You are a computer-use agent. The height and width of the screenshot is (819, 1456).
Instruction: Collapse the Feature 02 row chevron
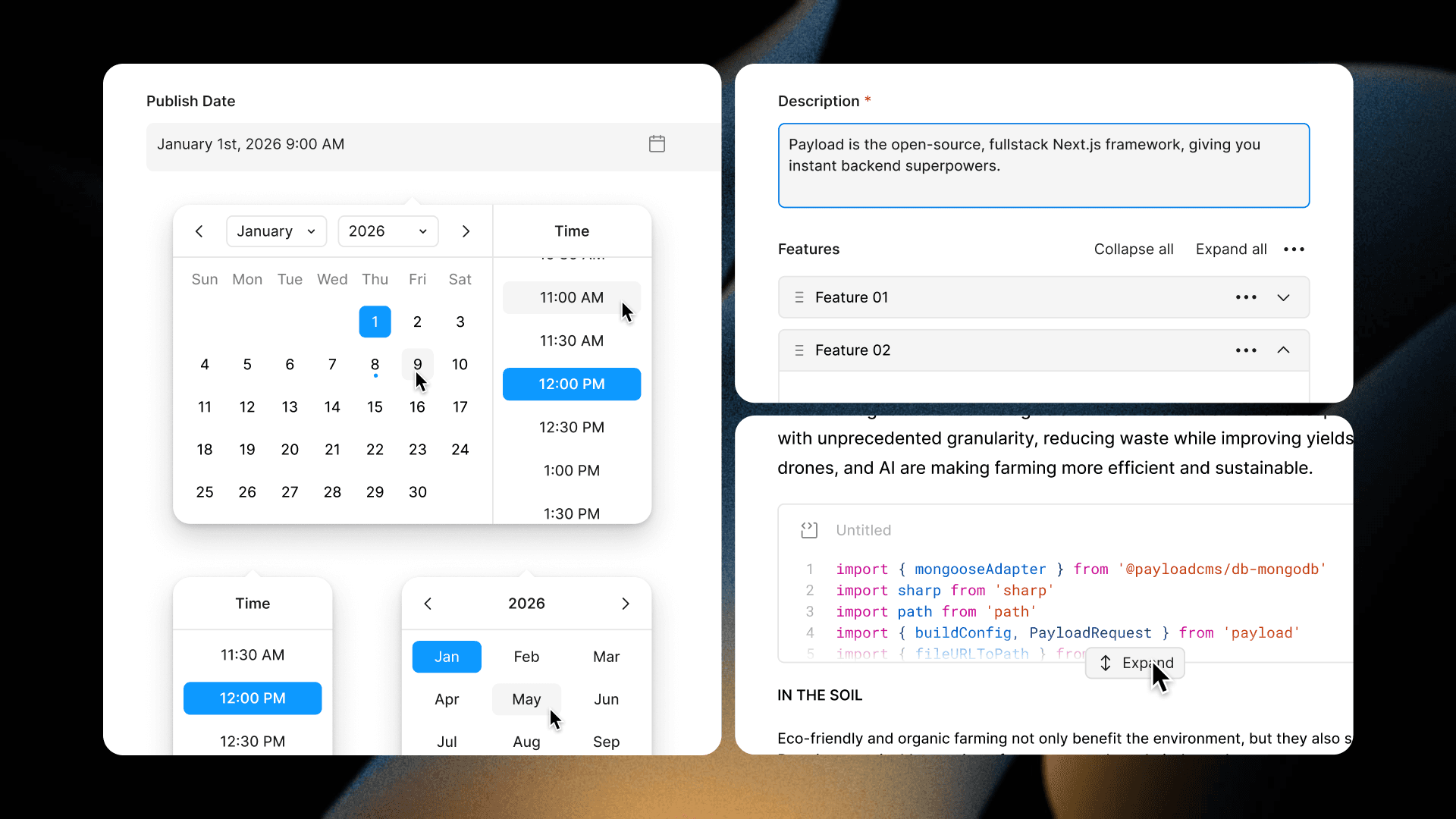pos(1283,350)
